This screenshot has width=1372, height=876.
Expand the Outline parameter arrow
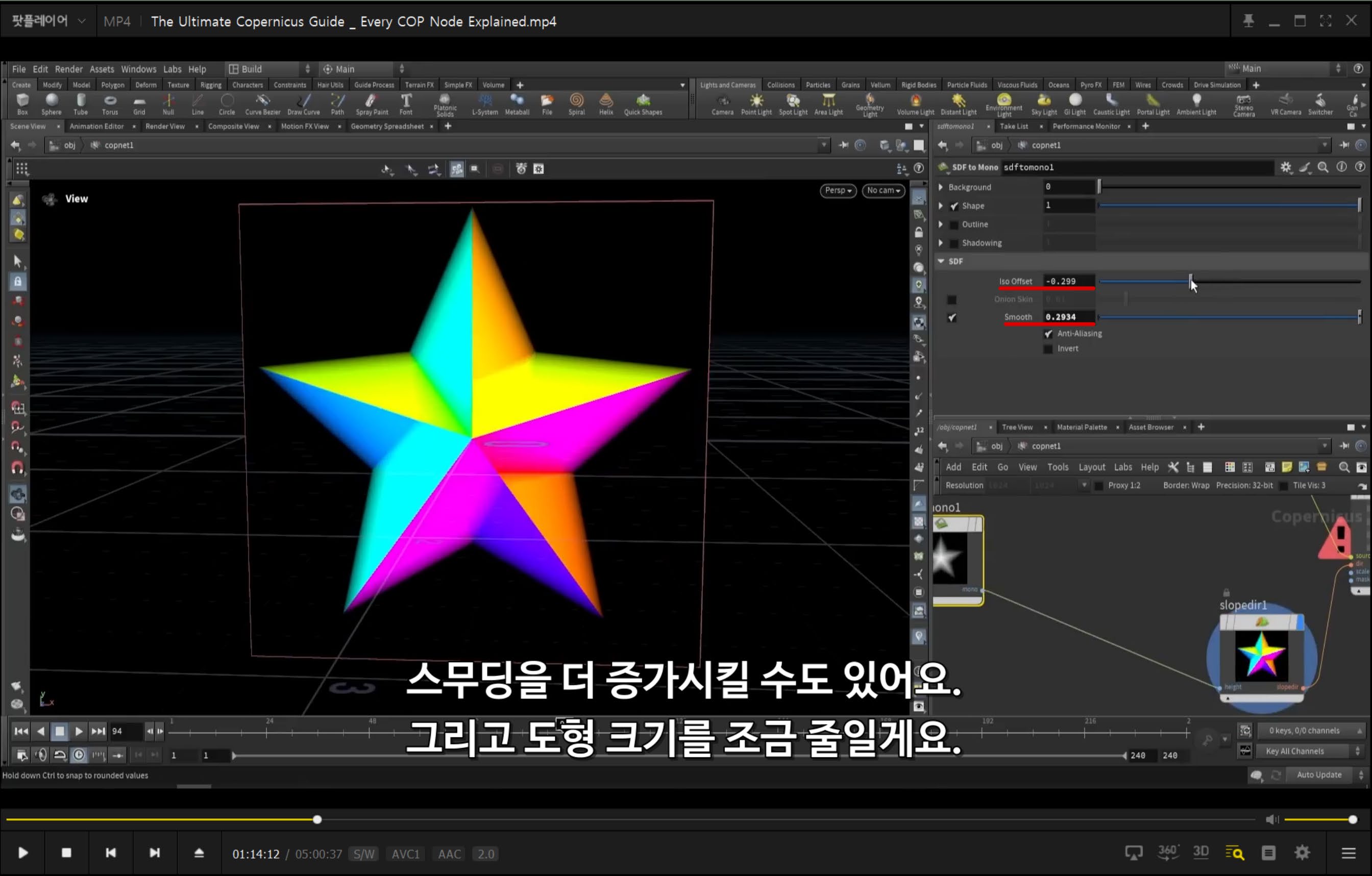(941, 225)
